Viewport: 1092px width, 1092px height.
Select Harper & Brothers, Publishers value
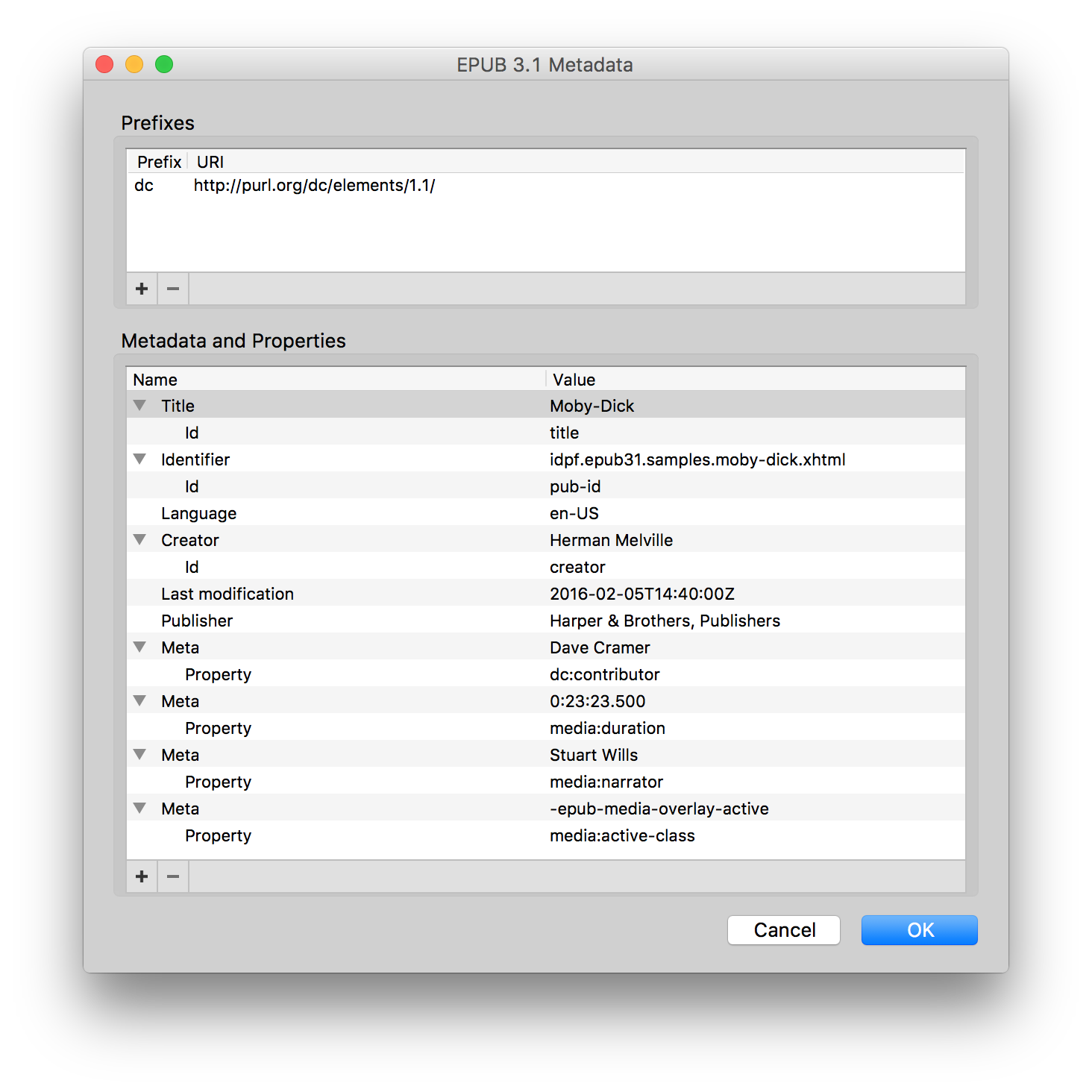point(665,621)
